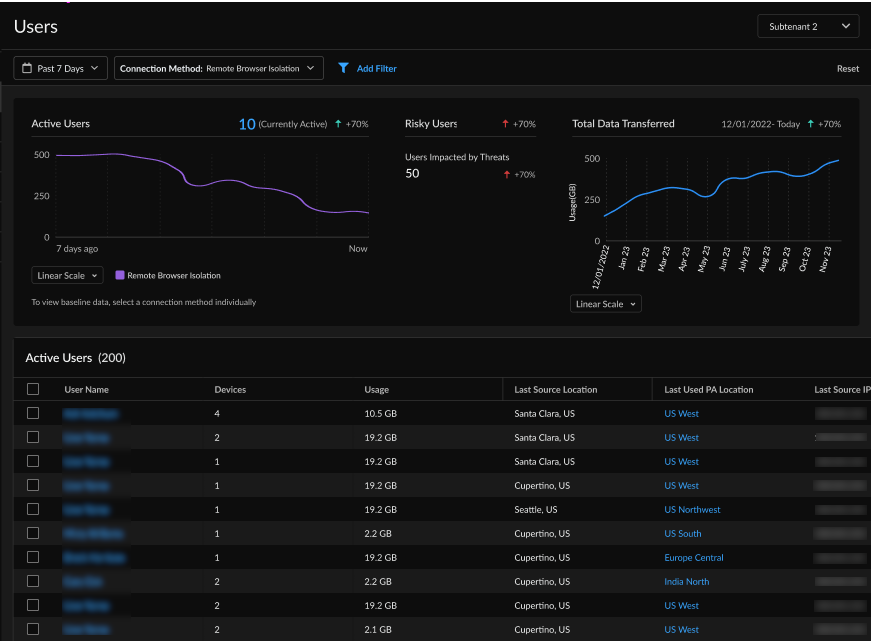Check the box for the first user row

[33, 413]
